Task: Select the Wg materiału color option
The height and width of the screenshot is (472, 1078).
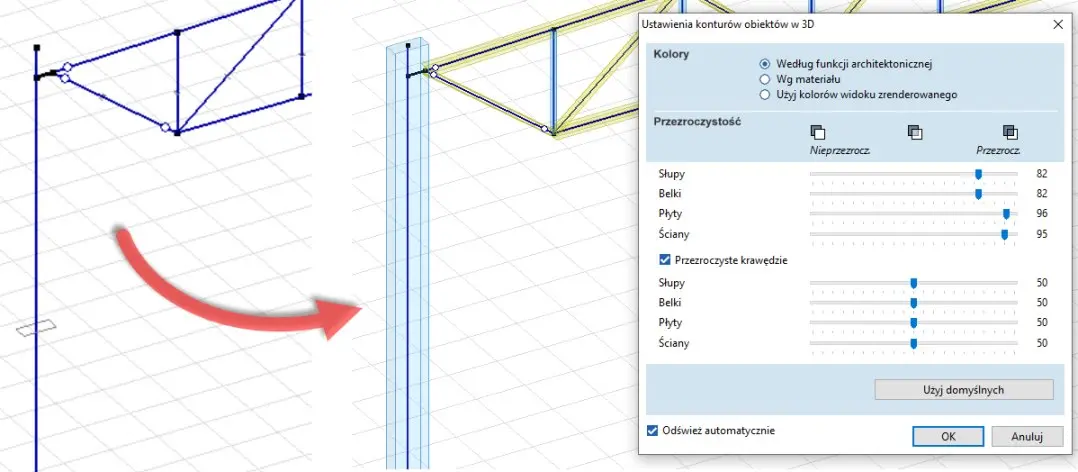Action: coord(765,79)
